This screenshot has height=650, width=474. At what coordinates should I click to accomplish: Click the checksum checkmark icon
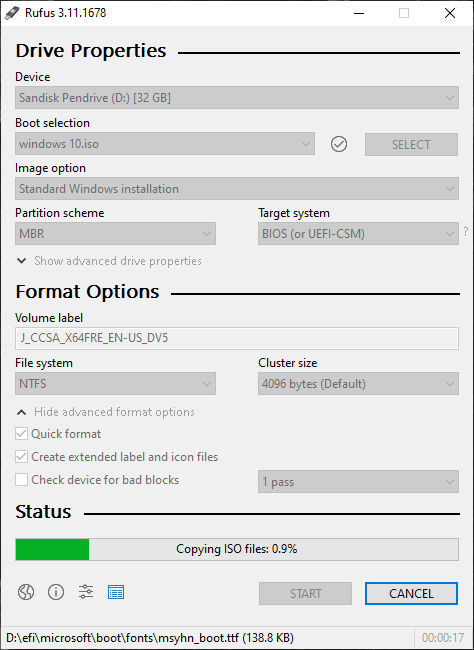(339, 144)
